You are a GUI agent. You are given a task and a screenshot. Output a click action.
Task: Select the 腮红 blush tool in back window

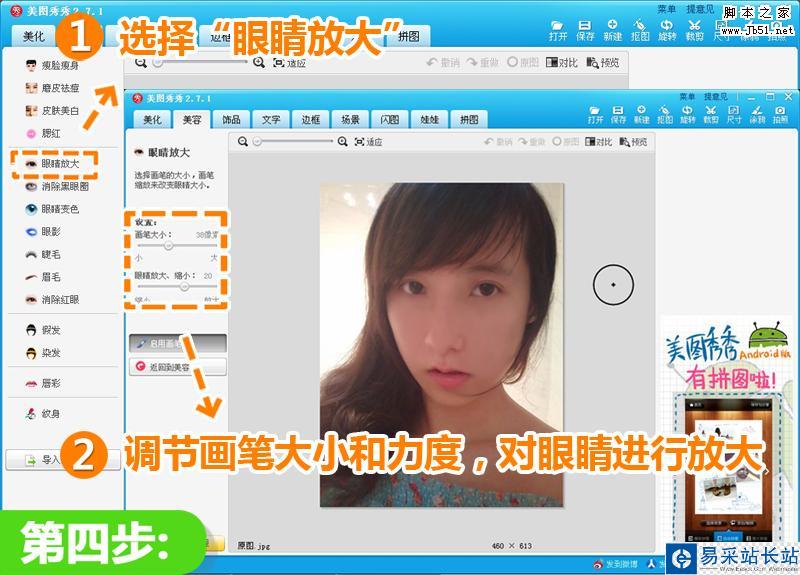tap(43, 133)
